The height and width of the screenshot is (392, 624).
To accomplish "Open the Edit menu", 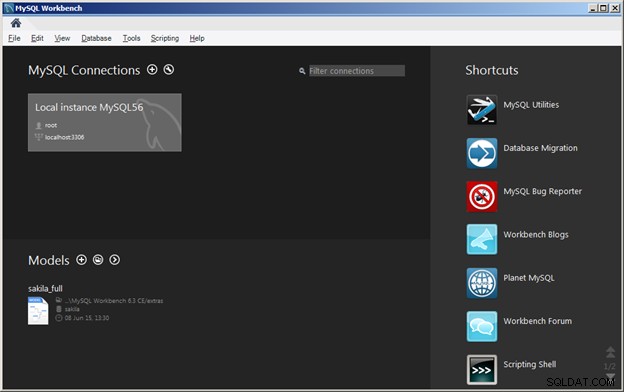I will click(x=37, y=38).
